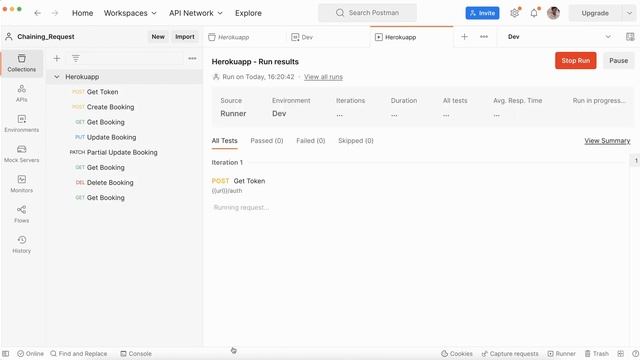Open tab options ellipsis menu

(x=484, y=37)
